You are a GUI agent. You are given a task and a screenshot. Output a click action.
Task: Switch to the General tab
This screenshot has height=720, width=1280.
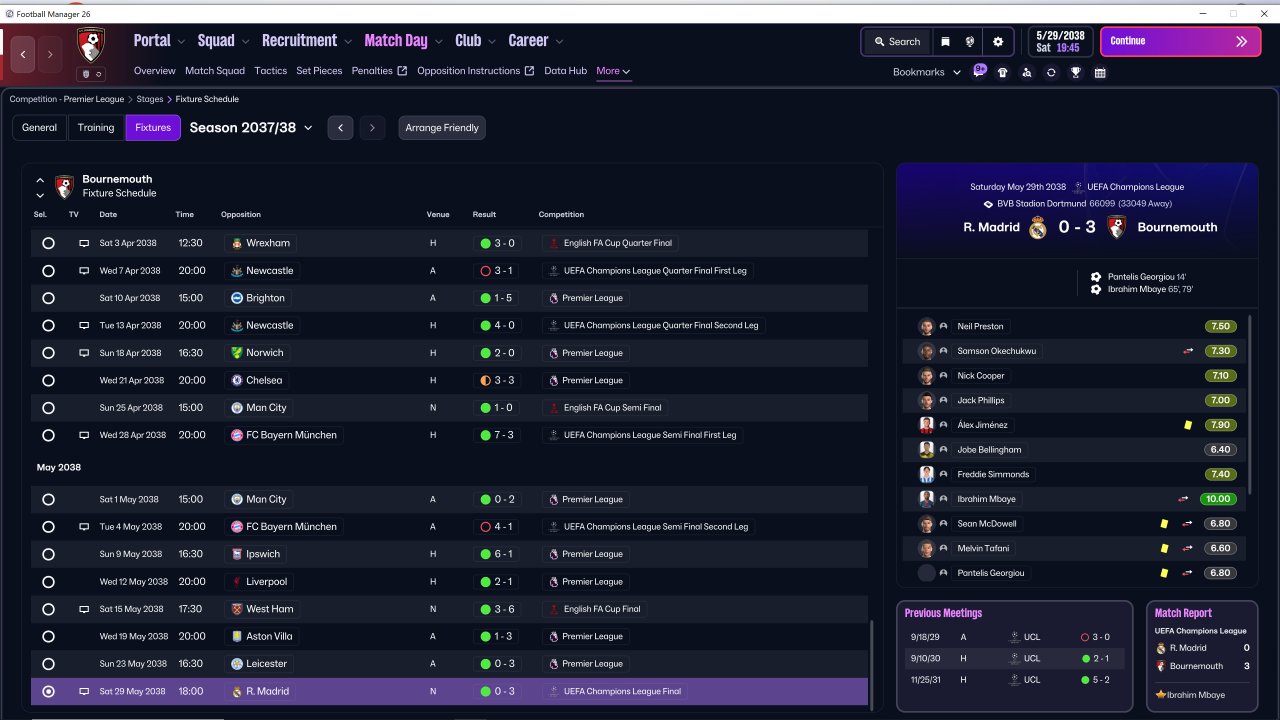click(x=40, y=128)
